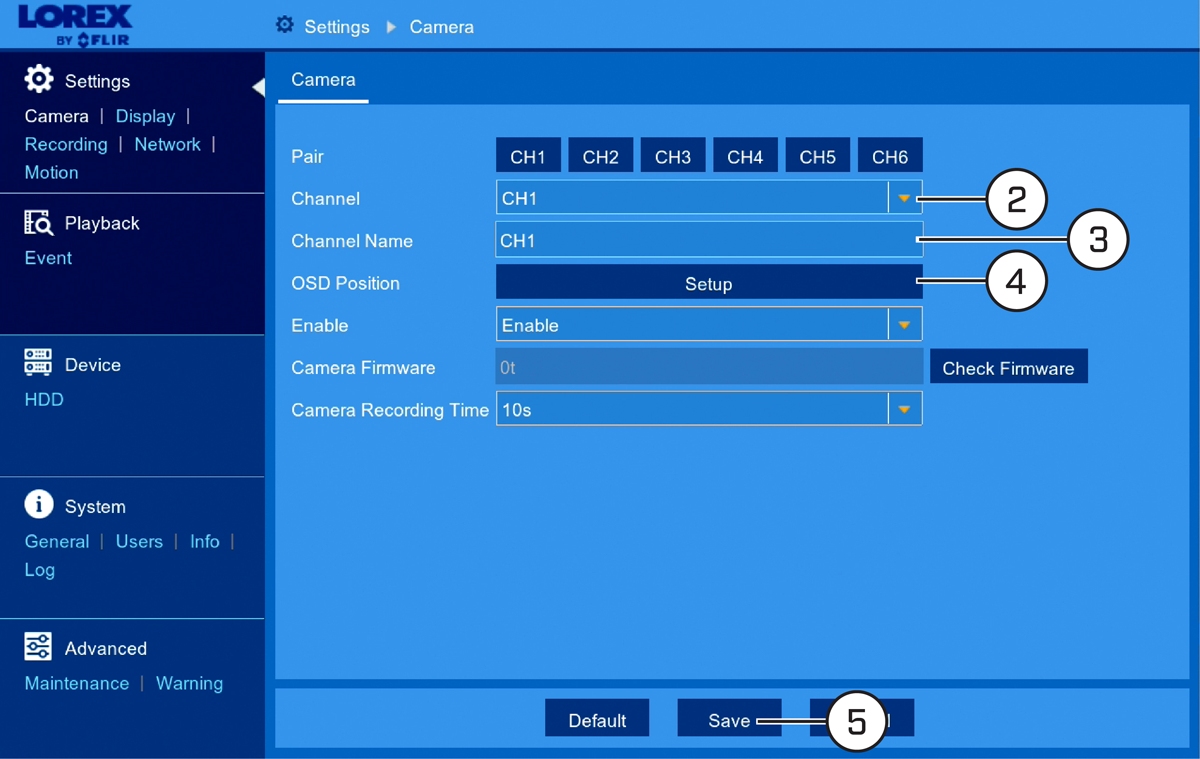Click the Settings gear icon in sidebar
Viewport: 1200px width, 759px height.
pos(39,80)
